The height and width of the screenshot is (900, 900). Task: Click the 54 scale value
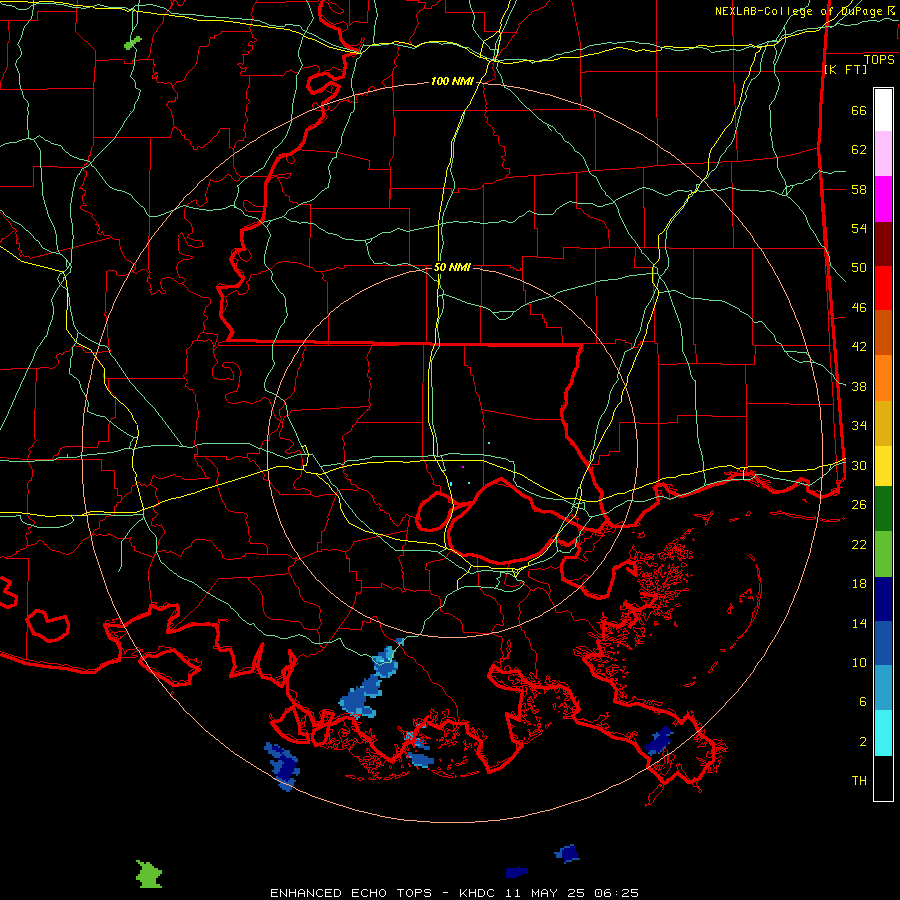(x=859, y=228)
